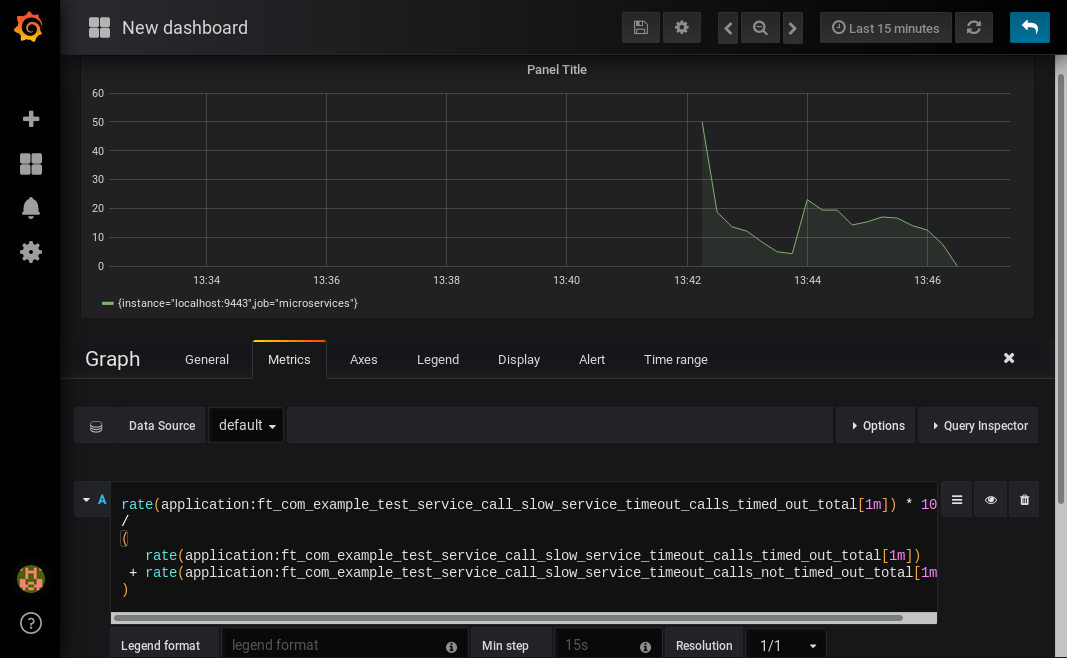This screenshot has width=1067, height=658.
Task: Switch to the Axes tab
Action: (x=363, y=360)
